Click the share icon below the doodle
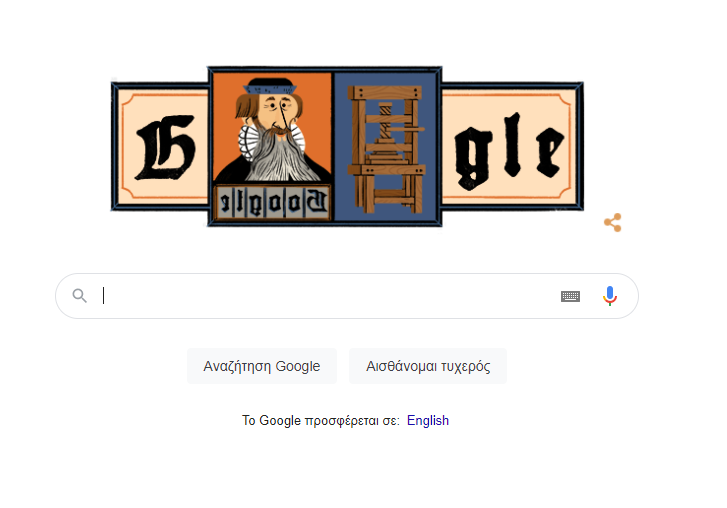The image size is (727, 508). [612, 222]
